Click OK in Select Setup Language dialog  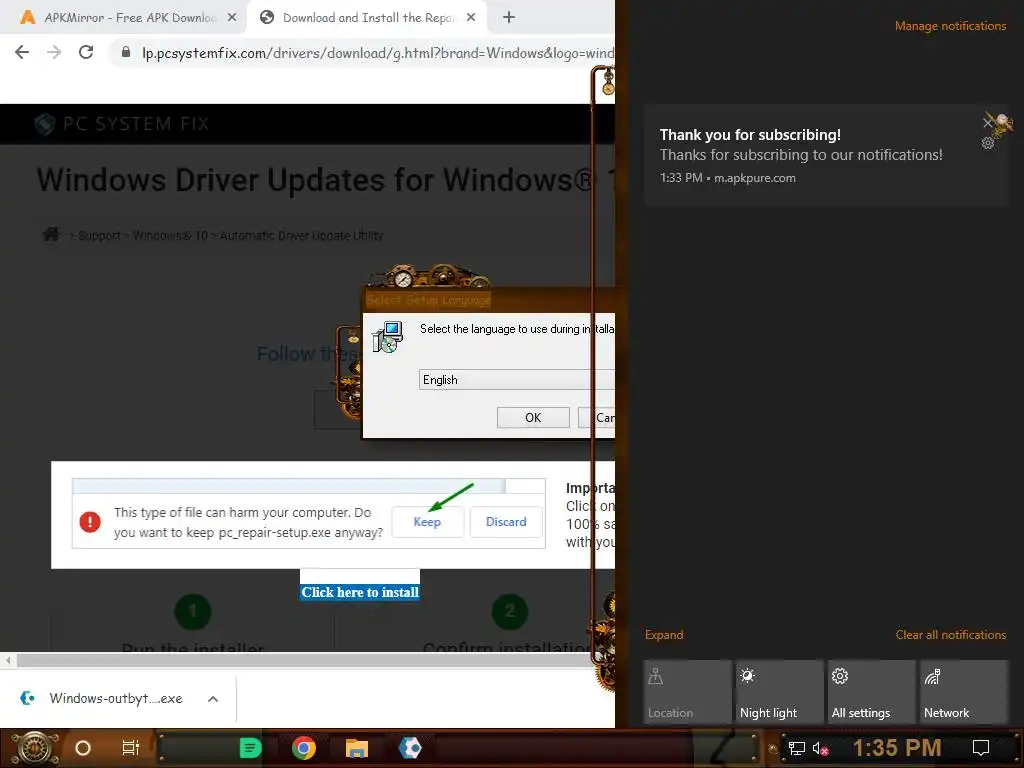point(533,417)
